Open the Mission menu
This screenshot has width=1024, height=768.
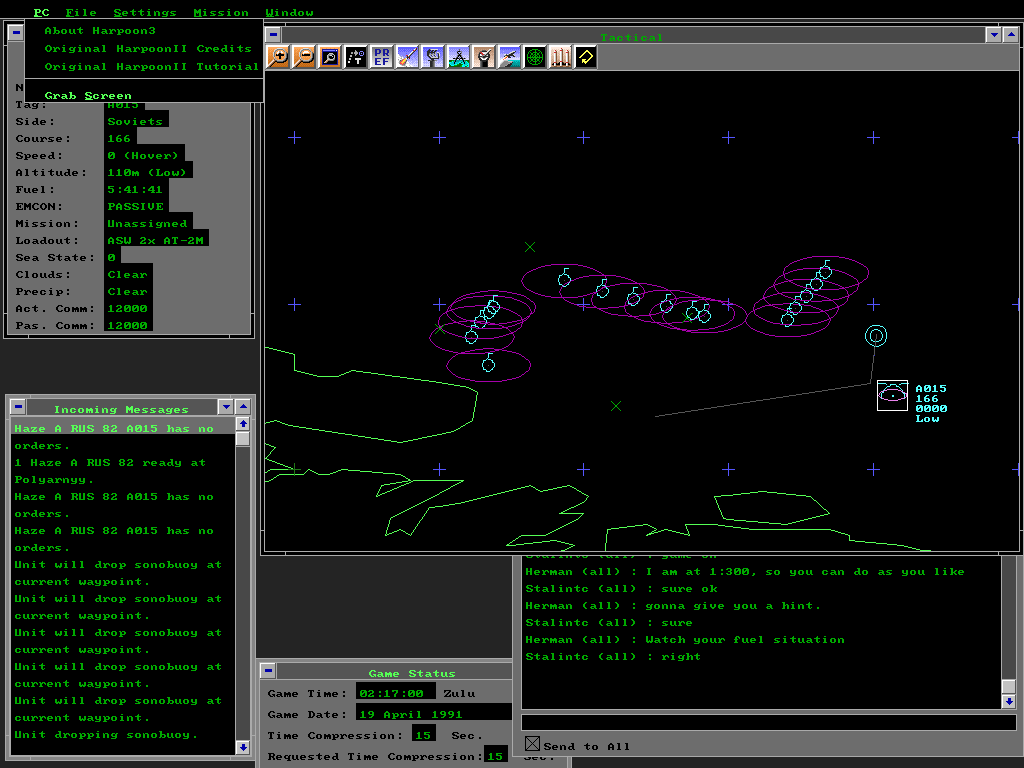tap(221, 12)
